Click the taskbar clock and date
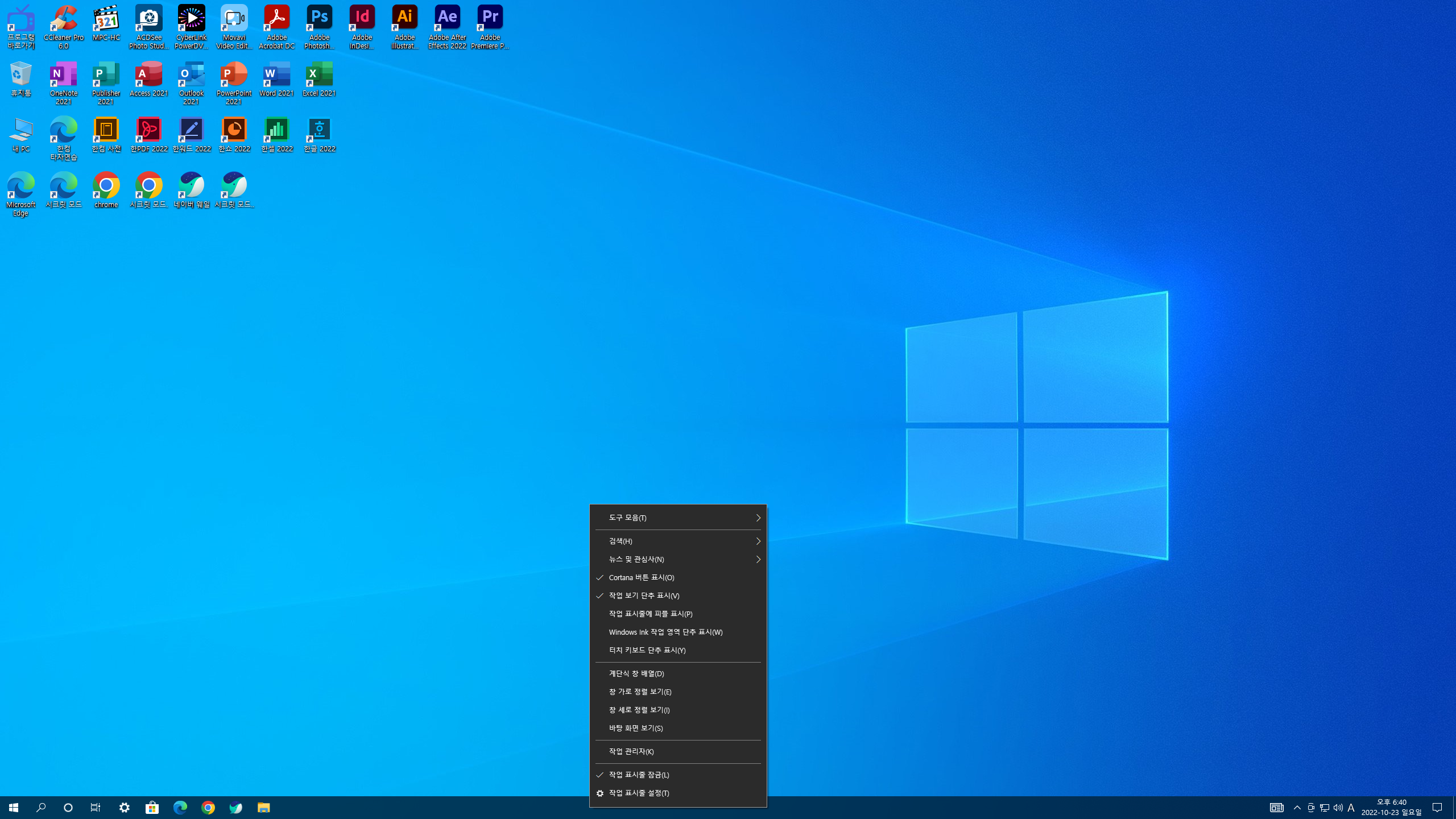This screenshot has width=1456, height=819. (1391, 807)
